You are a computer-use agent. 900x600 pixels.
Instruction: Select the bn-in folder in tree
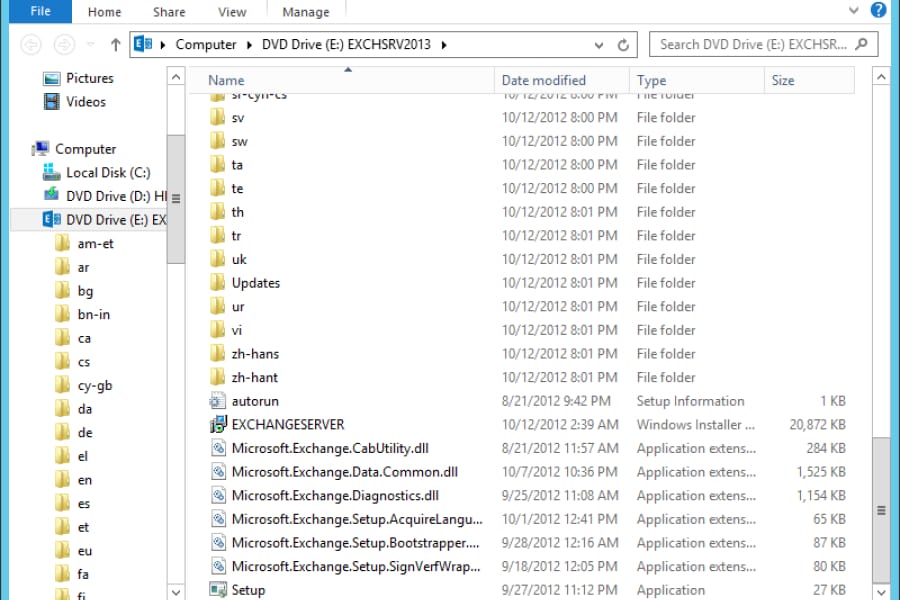click(94, 314)
